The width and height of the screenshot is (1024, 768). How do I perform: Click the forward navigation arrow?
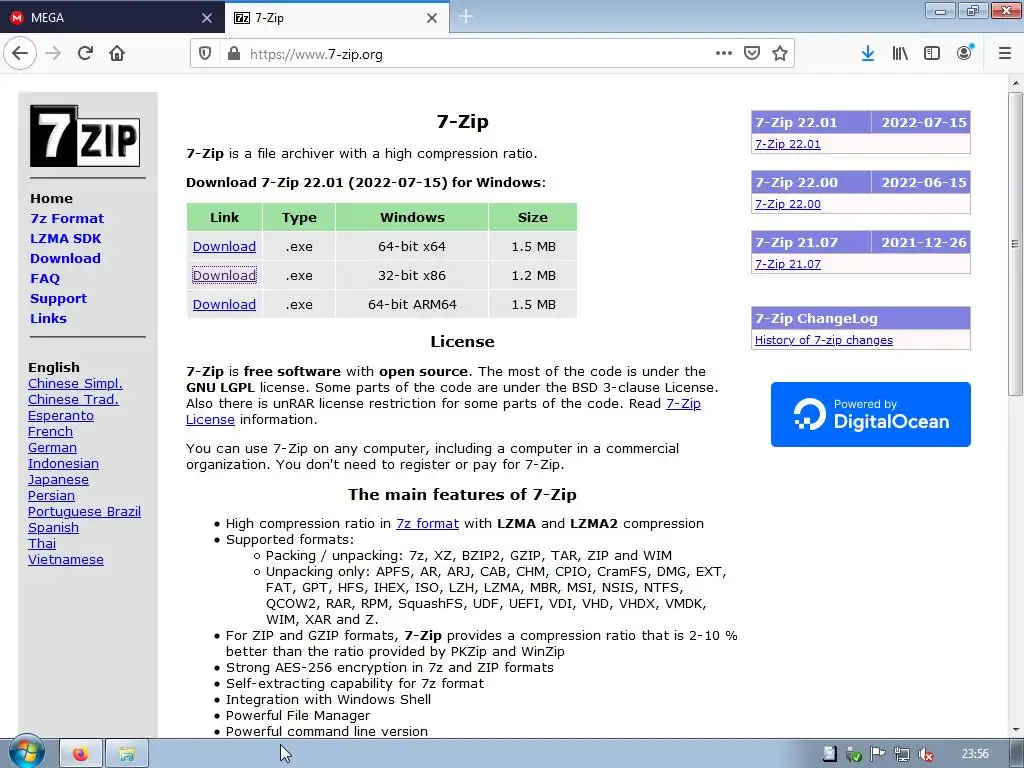pos(53,54)
